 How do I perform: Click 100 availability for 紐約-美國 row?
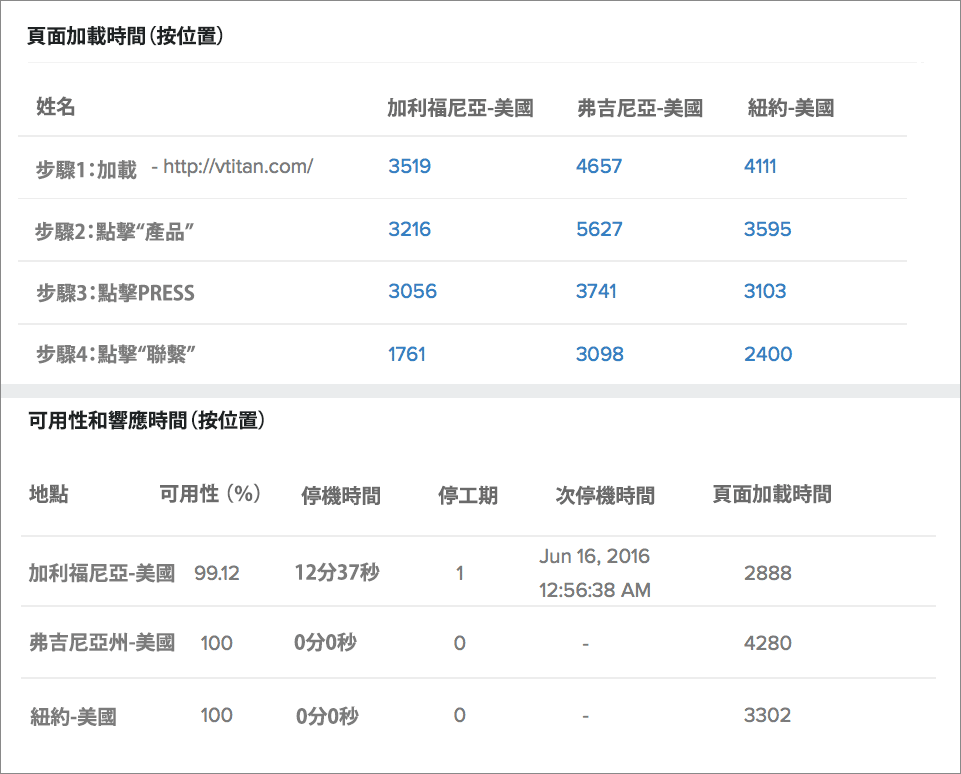pyautogui.click(x=216, y=715)
